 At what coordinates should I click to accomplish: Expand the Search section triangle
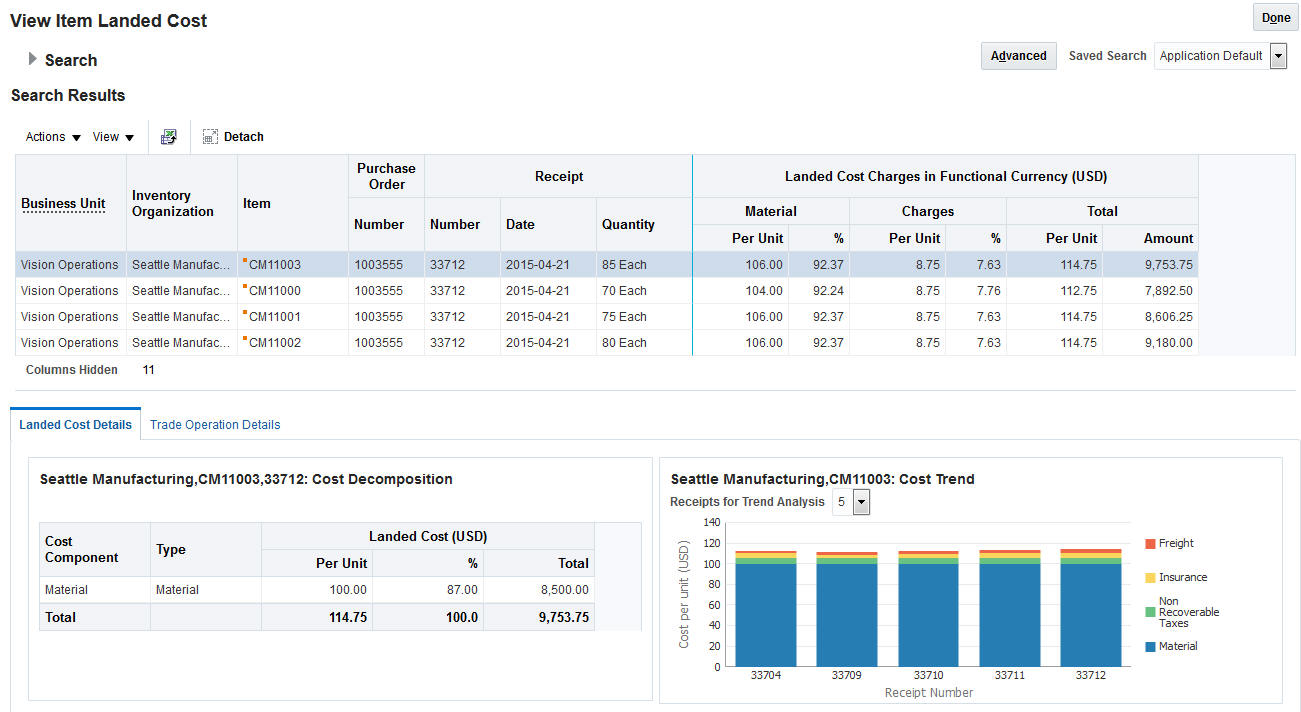pos(33,59)
